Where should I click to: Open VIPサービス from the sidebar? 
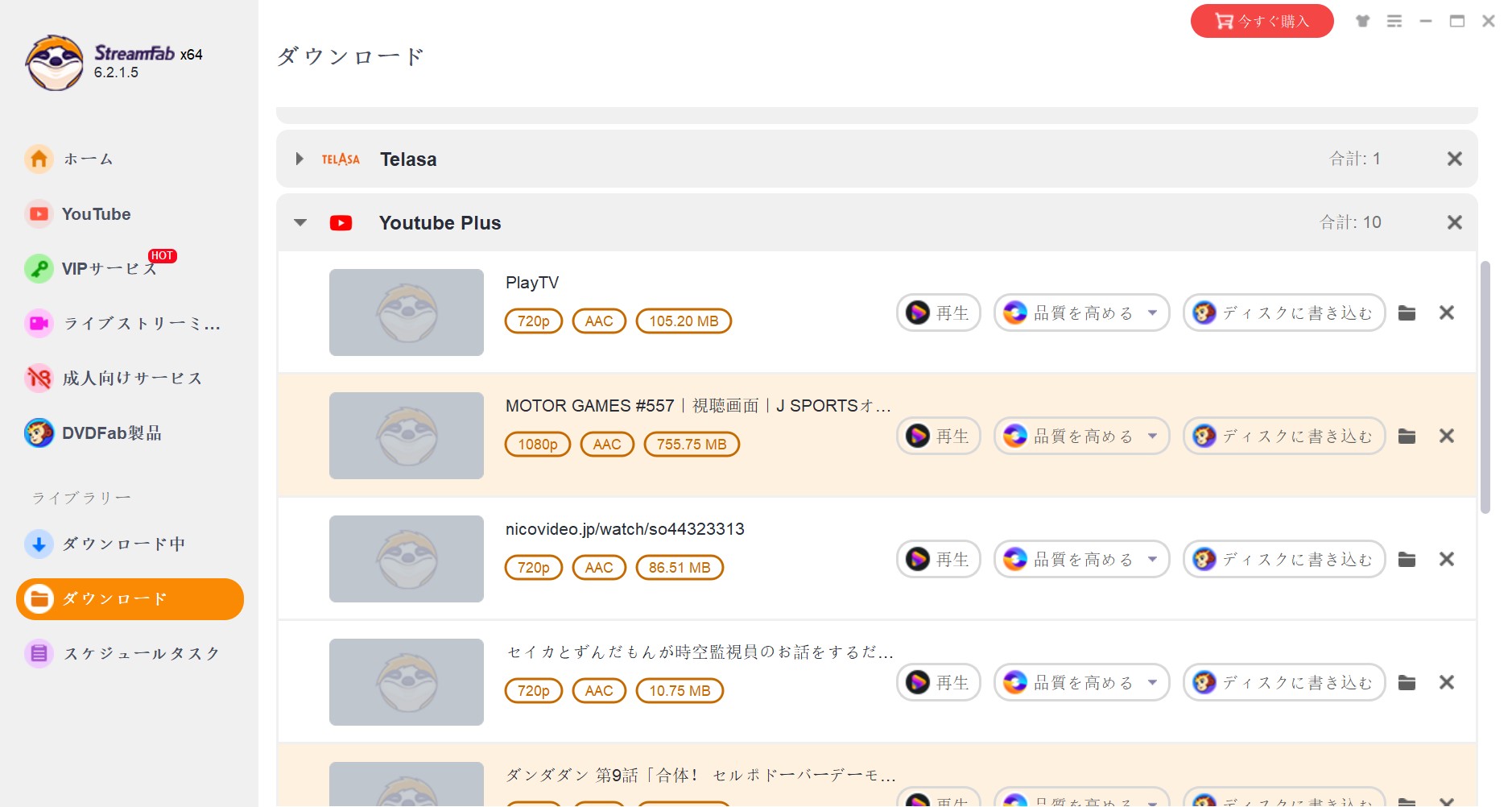pyautogui.click(x=105, y=269)
